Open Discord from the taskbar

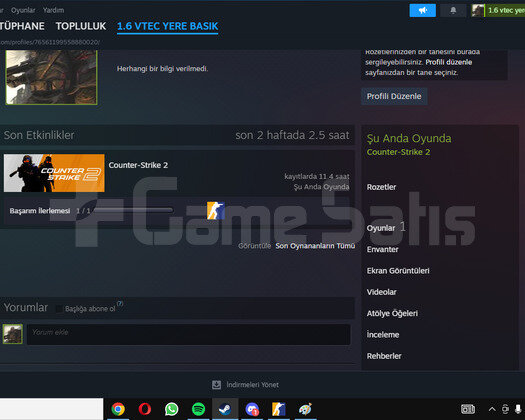252,409
